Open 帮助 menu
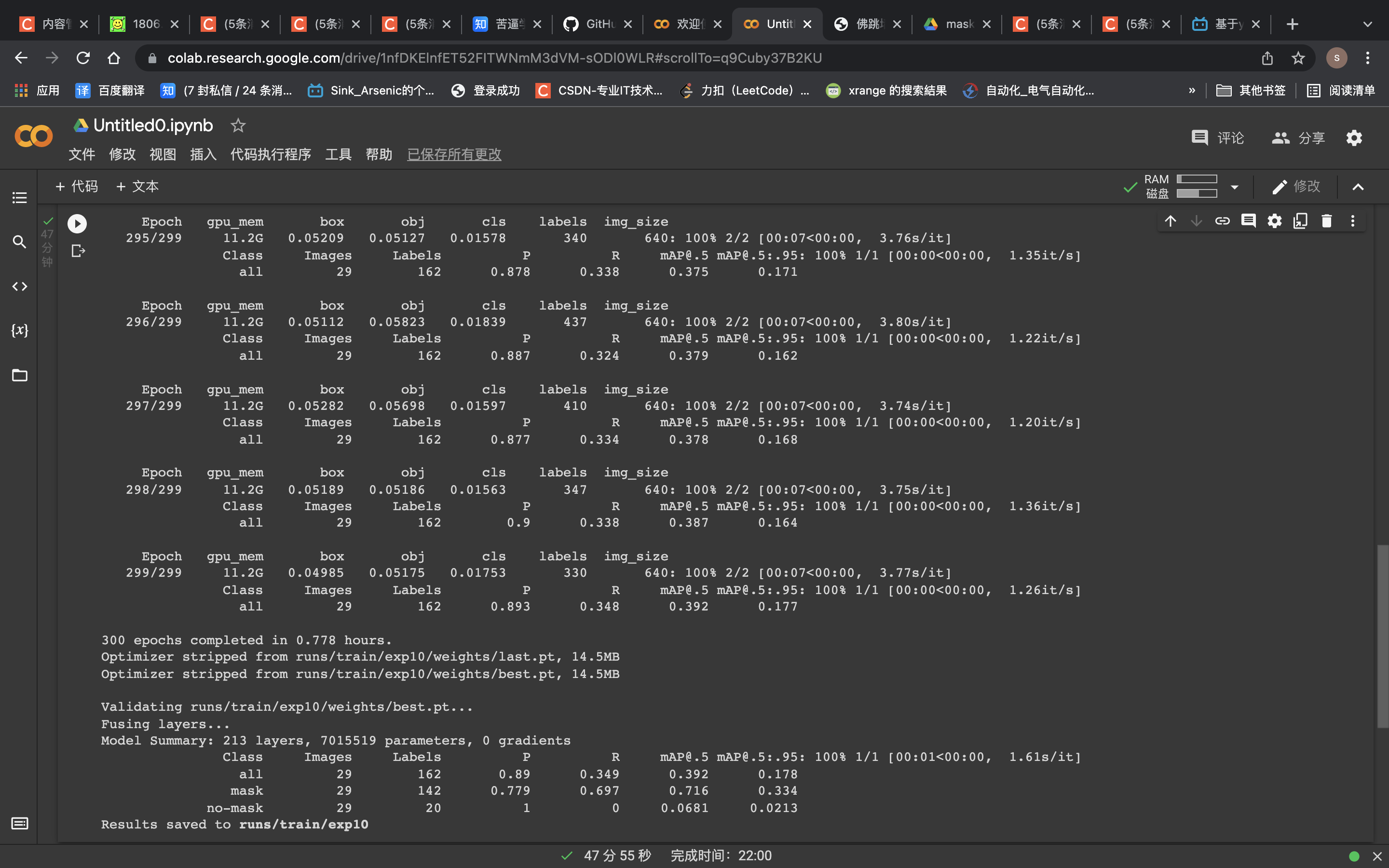Viewport: 1389px width, 868px height. pos(379,154)
